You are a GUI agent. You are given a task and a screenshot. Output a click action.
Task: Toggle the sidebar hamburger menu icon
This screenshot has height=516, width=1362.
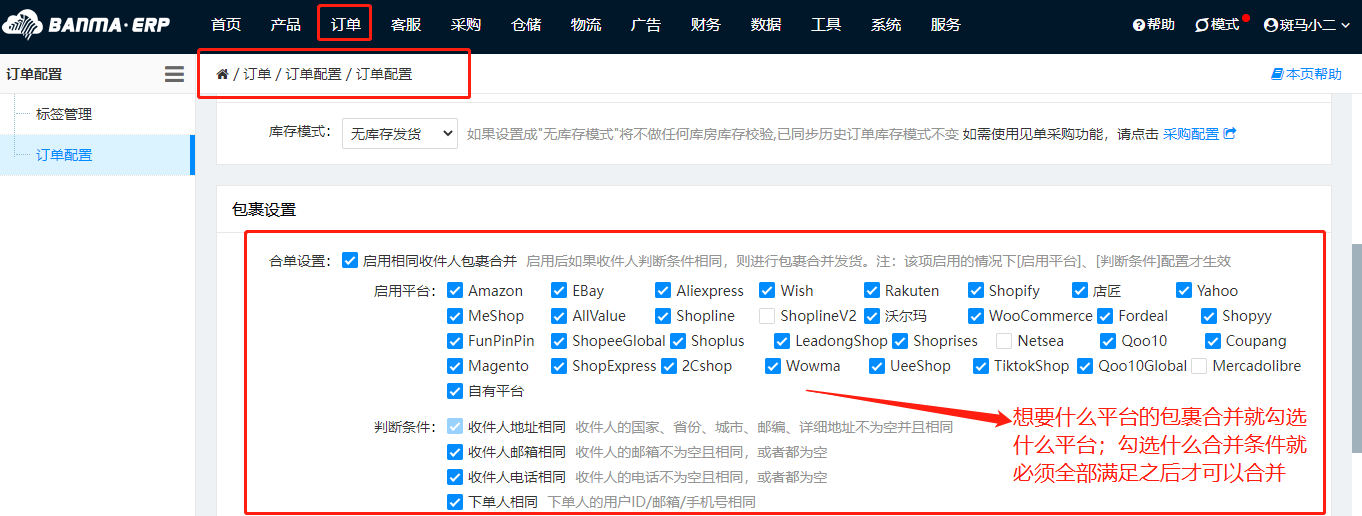(x=174, y=74)
